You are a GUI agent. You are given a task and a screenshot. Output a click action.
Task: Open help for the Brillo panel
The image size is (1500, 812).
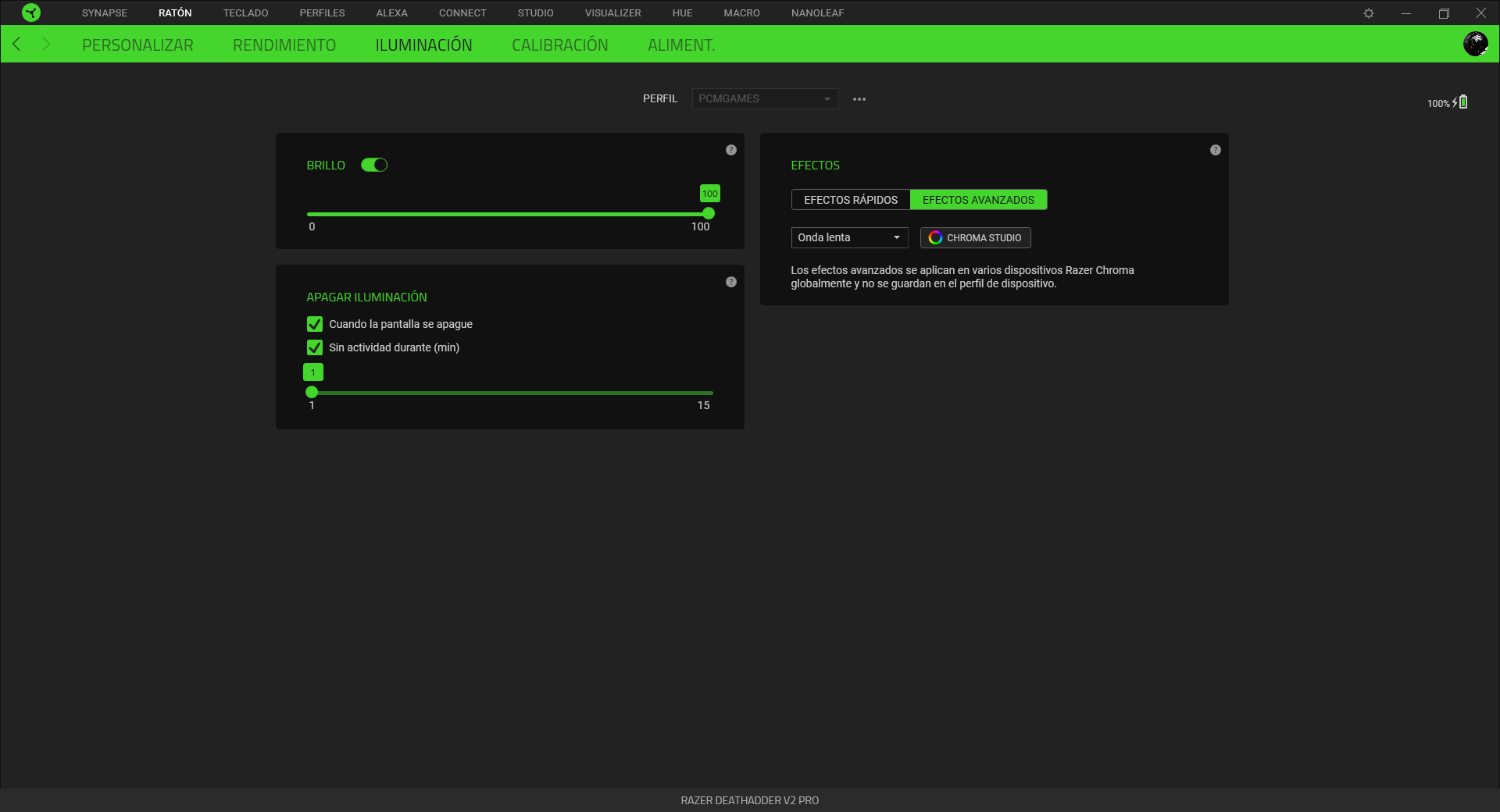[731, 150]
